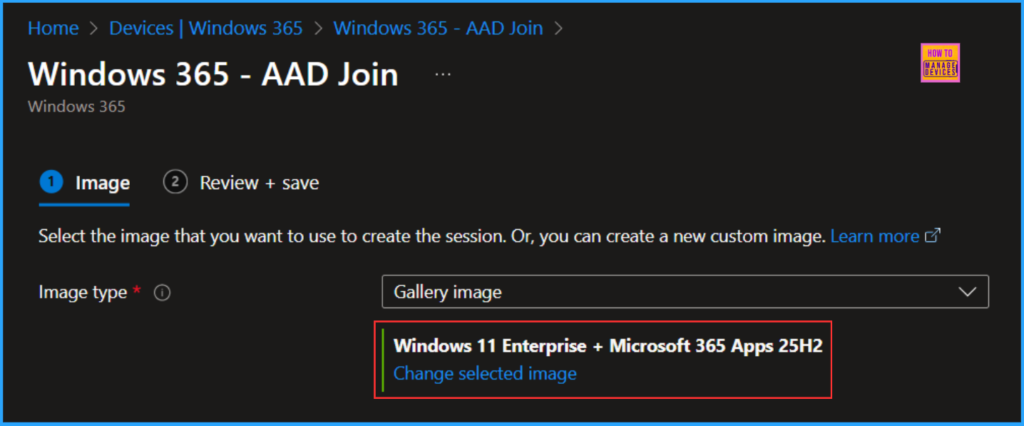Click the How To Manage Devices logo

938,62
